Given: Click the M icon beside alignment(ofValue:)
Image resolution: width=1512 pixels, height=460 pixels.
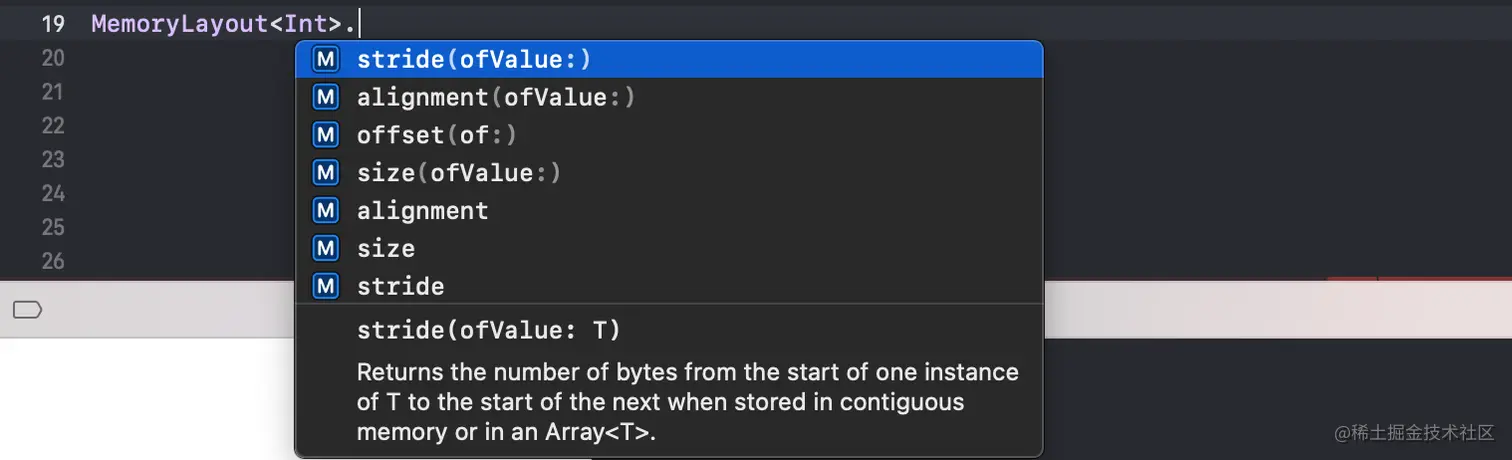Looking at the screenshot, I should click(326, 97).
